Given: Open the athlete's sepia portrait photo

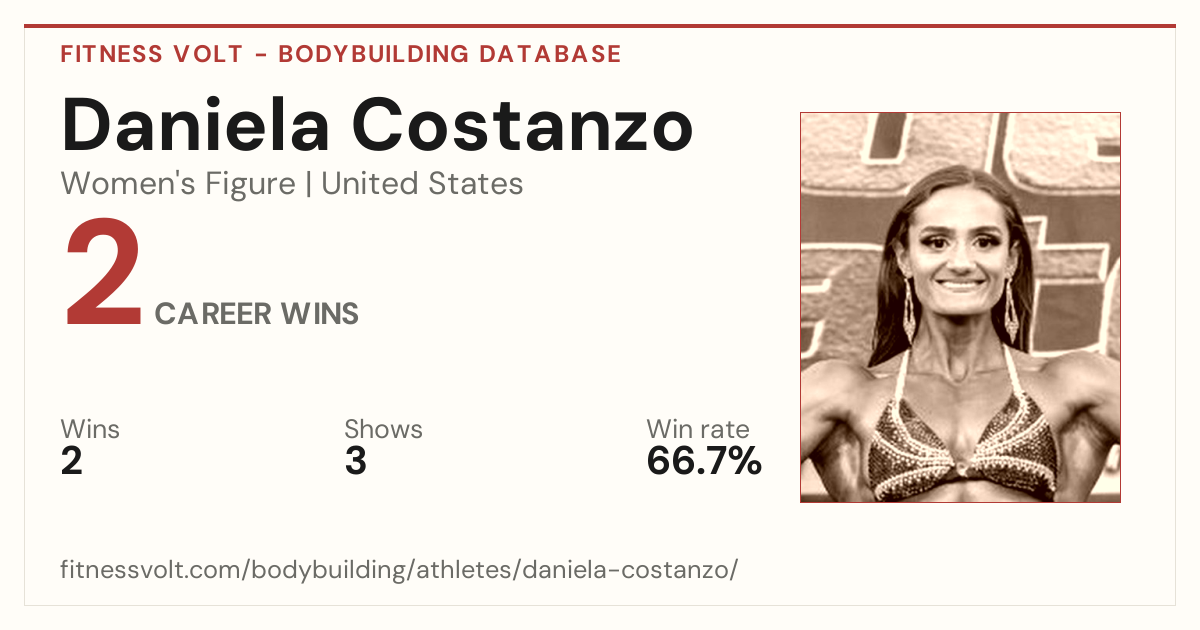Looking at the screenshot, I should [960, 307].
